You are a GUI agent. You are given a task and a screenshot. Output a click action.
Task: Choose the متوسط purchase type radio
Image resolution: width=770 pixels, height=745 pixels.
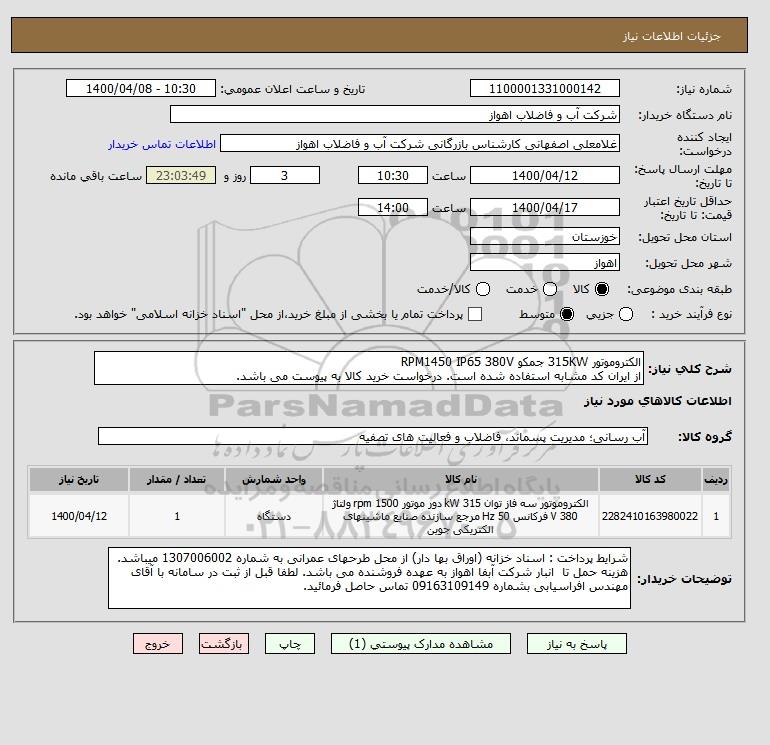[567, 314]
